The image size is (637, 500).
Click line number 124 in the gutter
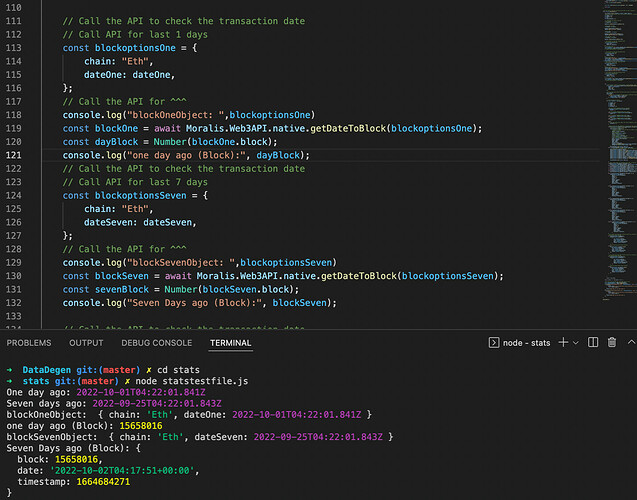point(13,195)
